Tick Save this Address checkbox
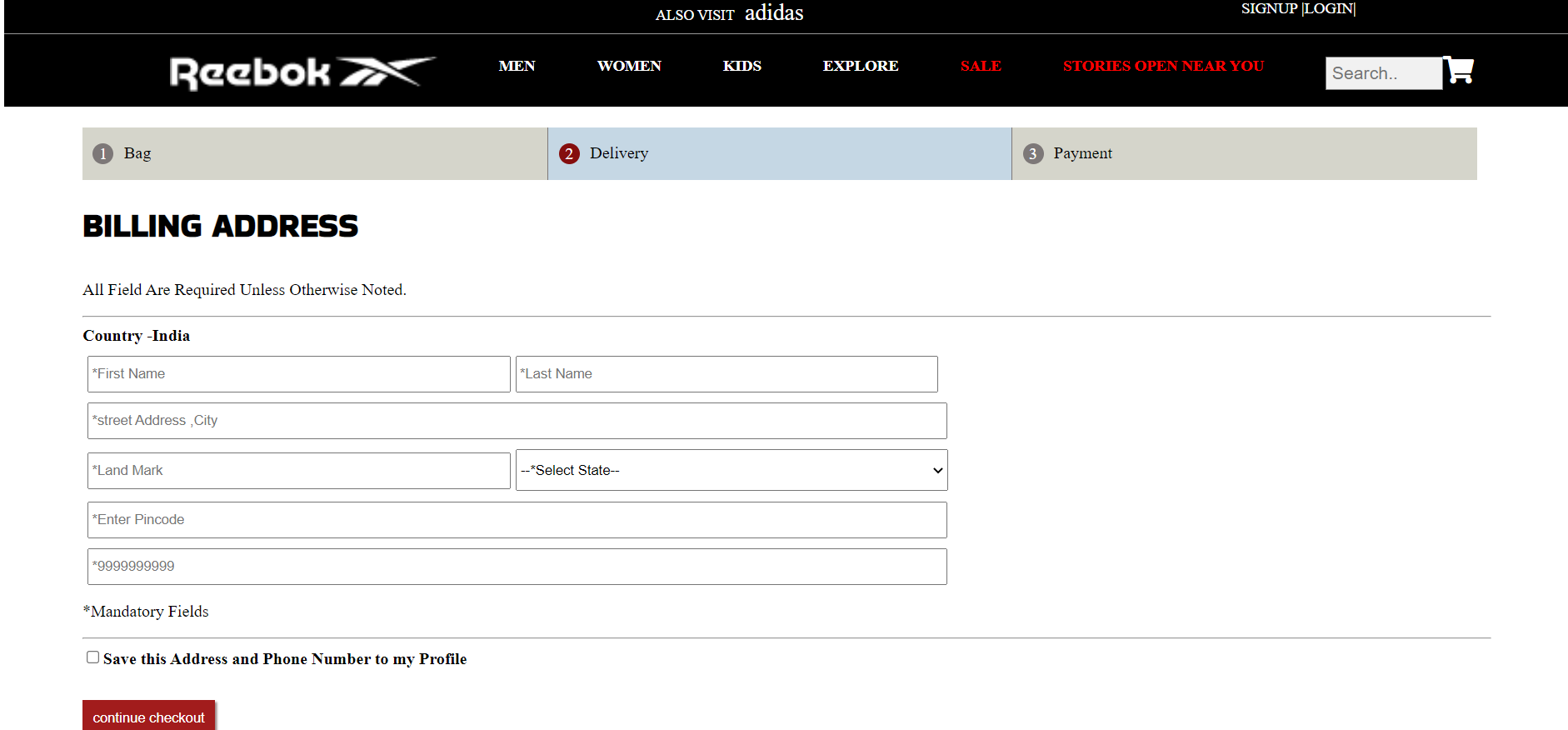The image size is (1568, 730). coord(92,657)
